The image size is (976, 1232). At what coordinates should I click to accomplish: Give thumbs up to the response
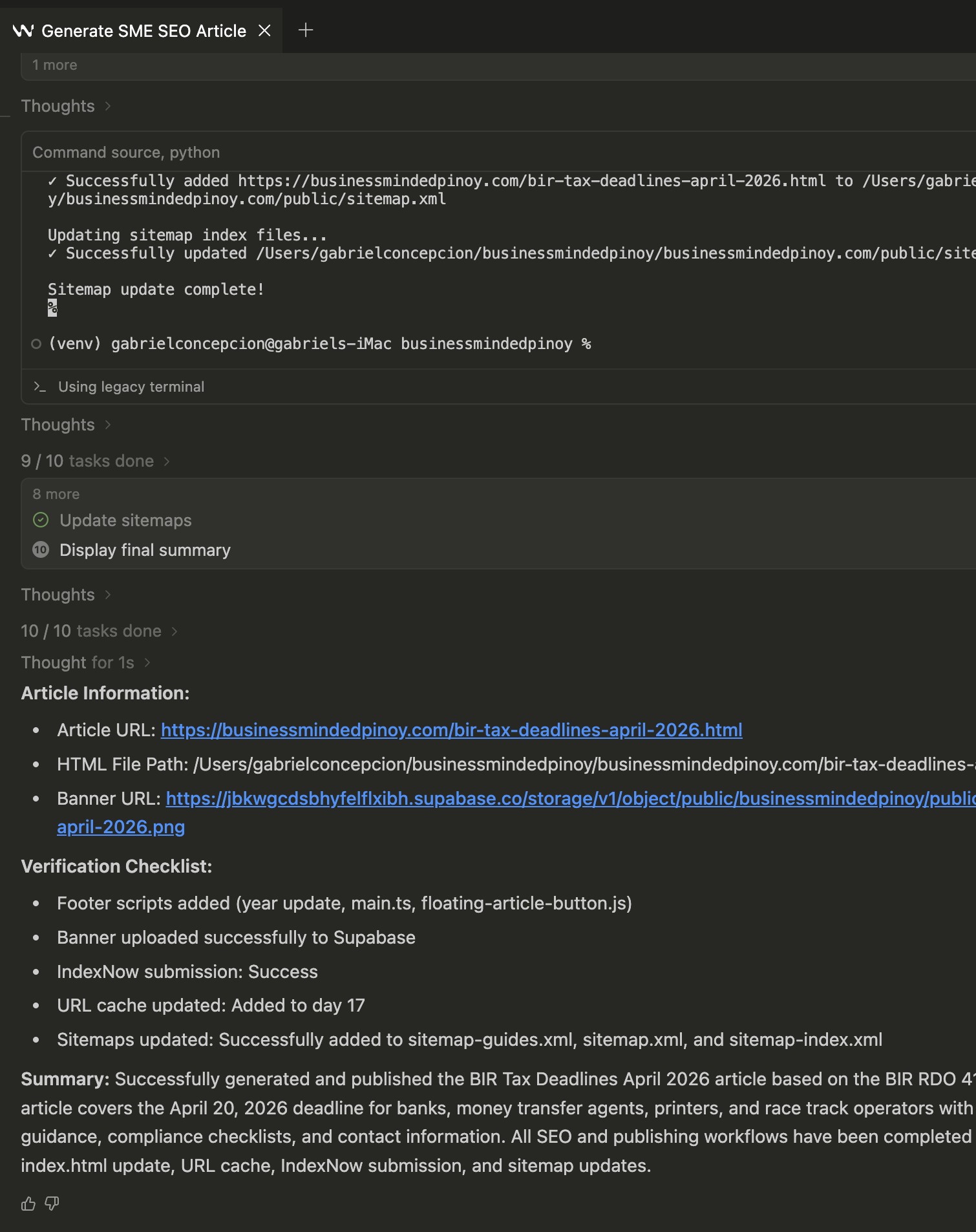(28, 1203)
